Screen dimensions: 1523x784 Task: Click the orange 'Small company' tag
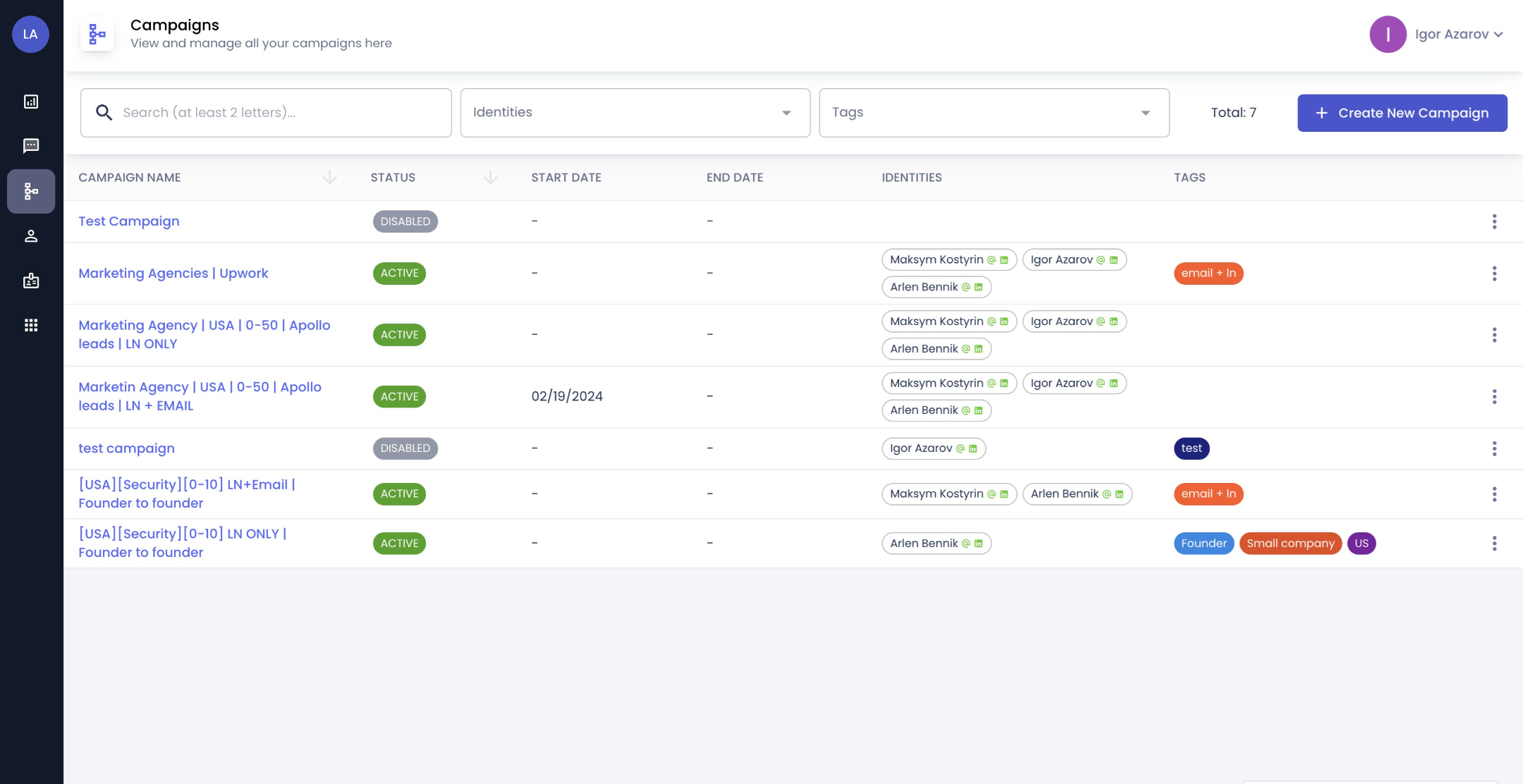[1290, 544]
